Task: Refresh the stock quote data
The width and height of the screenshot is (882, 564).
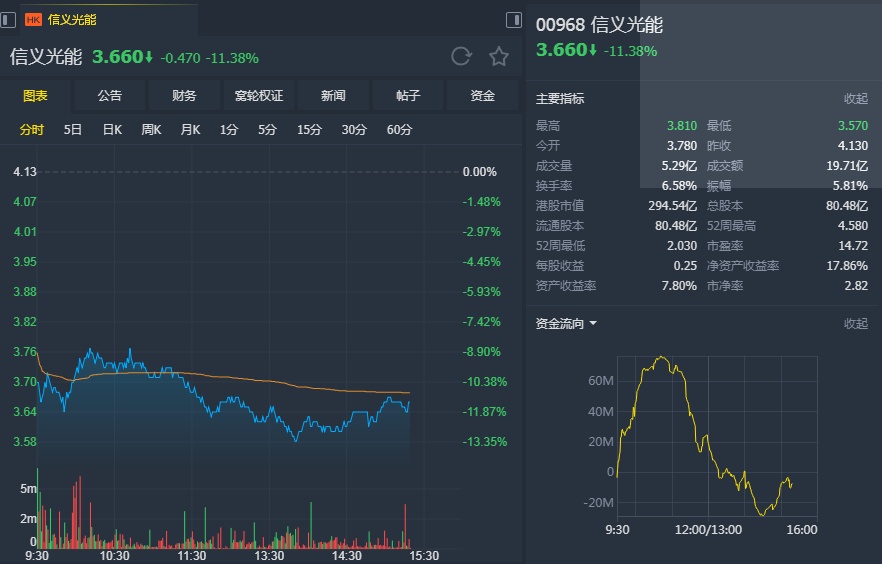Action: click(x=461, y=57)
